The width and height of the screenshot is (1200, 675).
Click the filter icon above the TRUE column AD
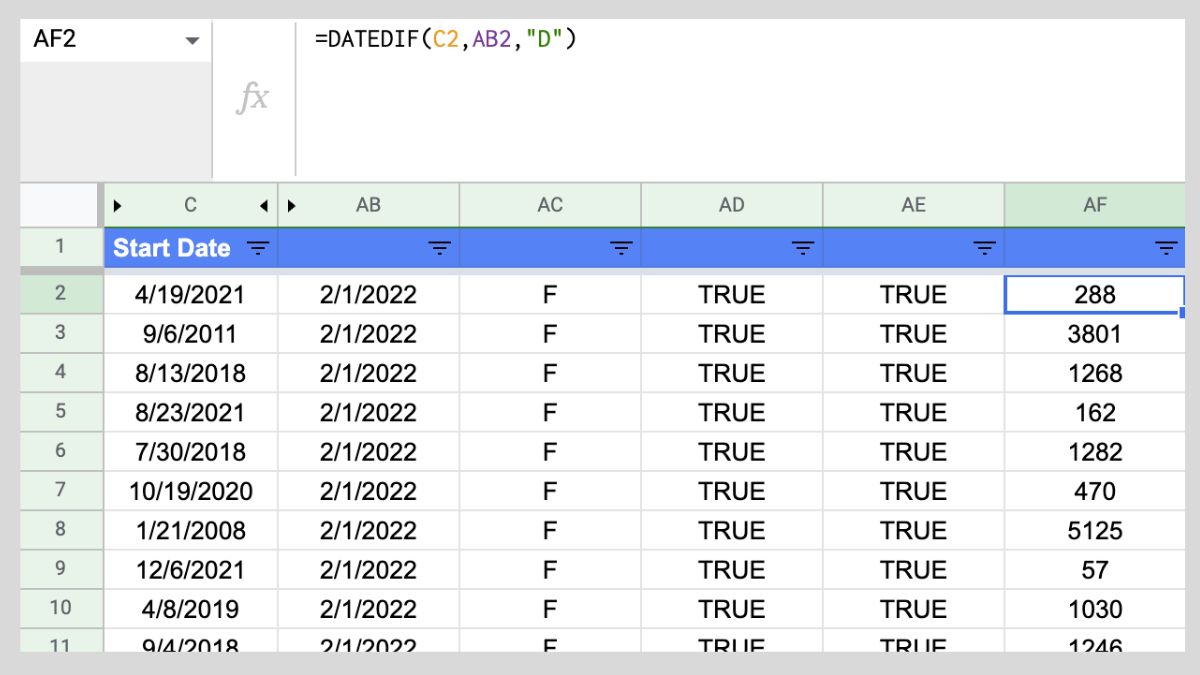point(800,248)
